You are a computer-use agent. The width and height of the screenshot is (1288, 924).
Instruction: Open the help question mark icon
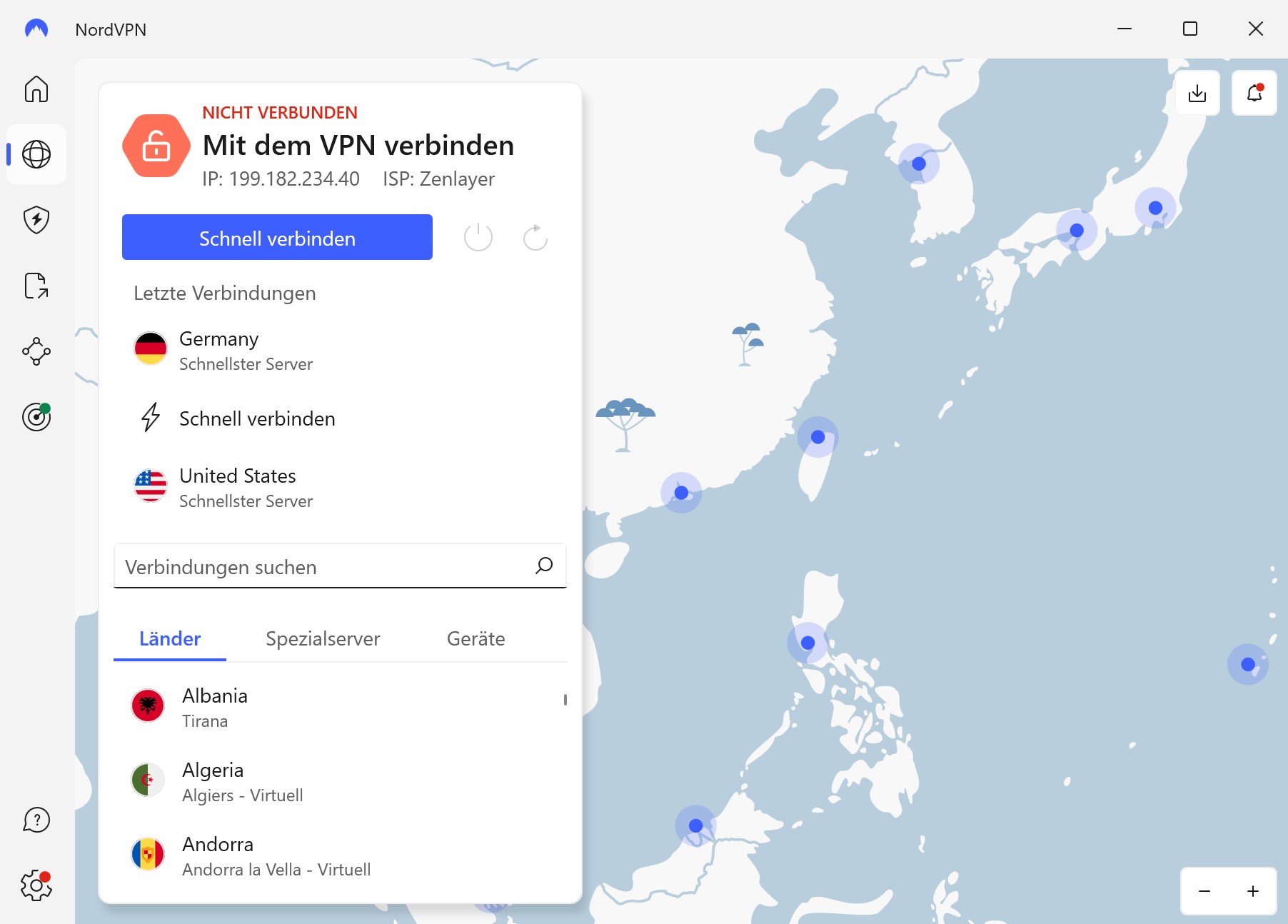point(36,820)
